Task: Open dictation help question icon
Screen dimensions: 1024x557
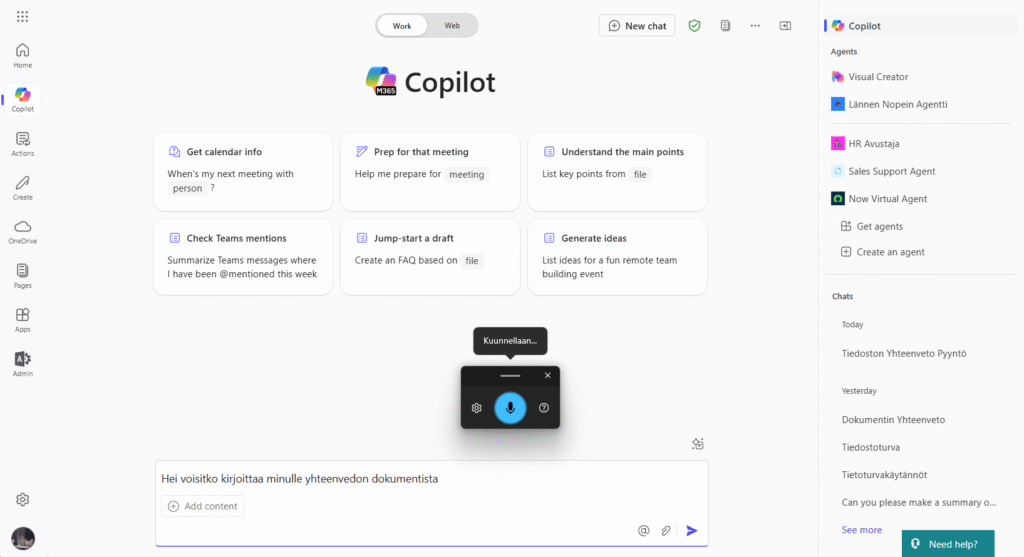Action: click(543, 408)
